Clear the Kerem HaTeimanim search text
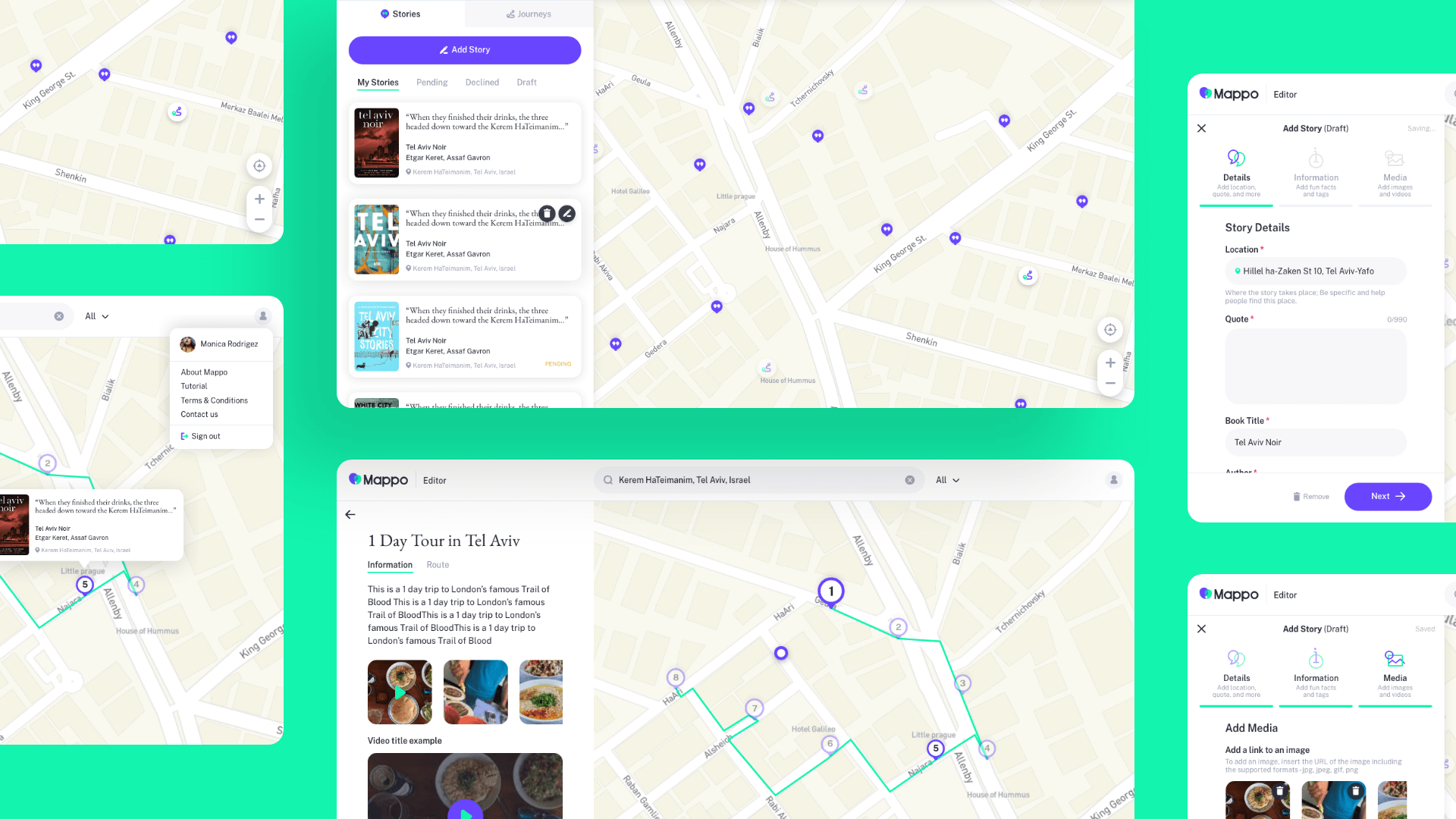The height and width of the screenshot is (819, 1456). (x=910, y=480)
